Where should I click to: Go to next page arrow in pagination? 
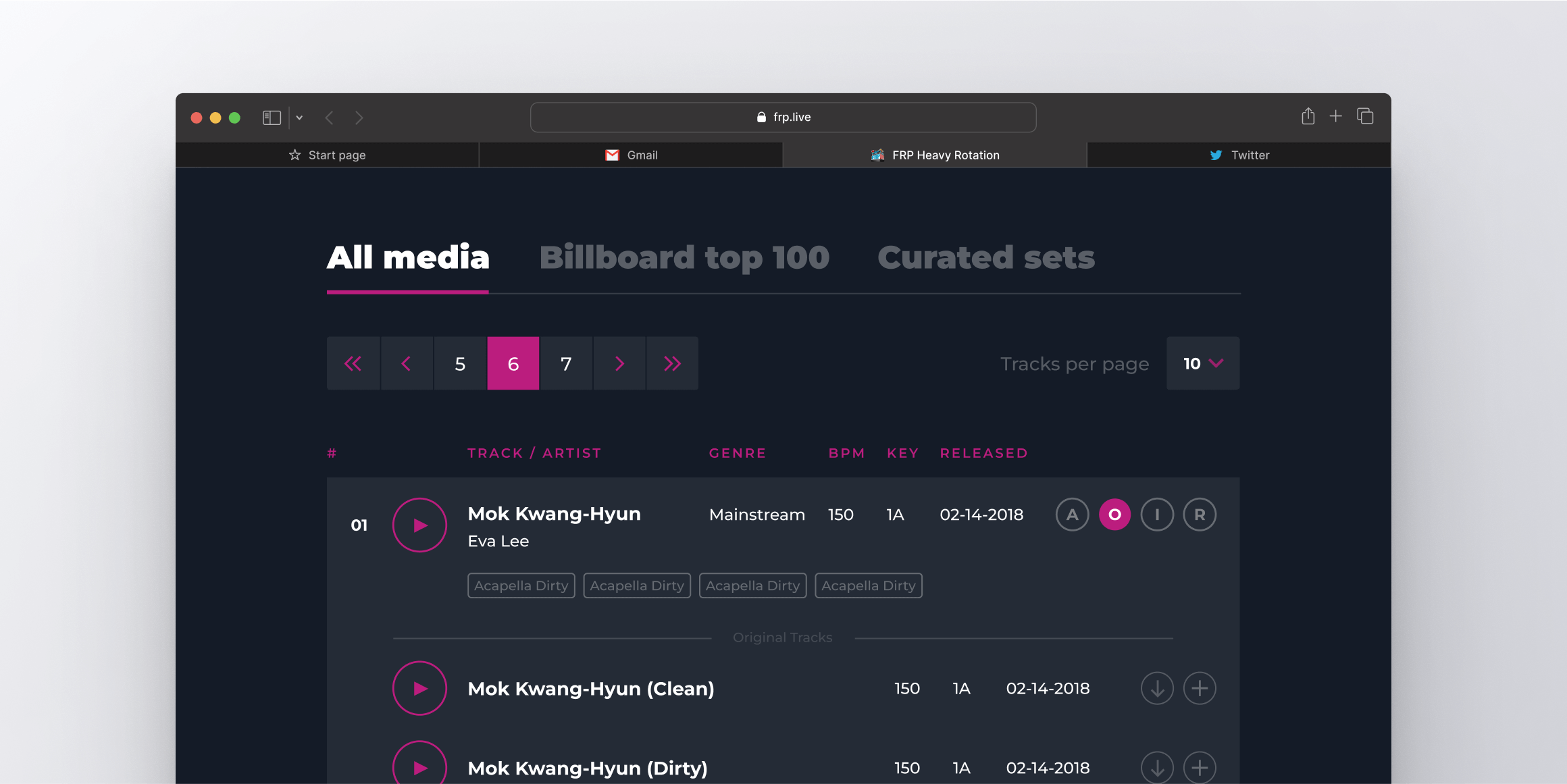tap(619, 363)
